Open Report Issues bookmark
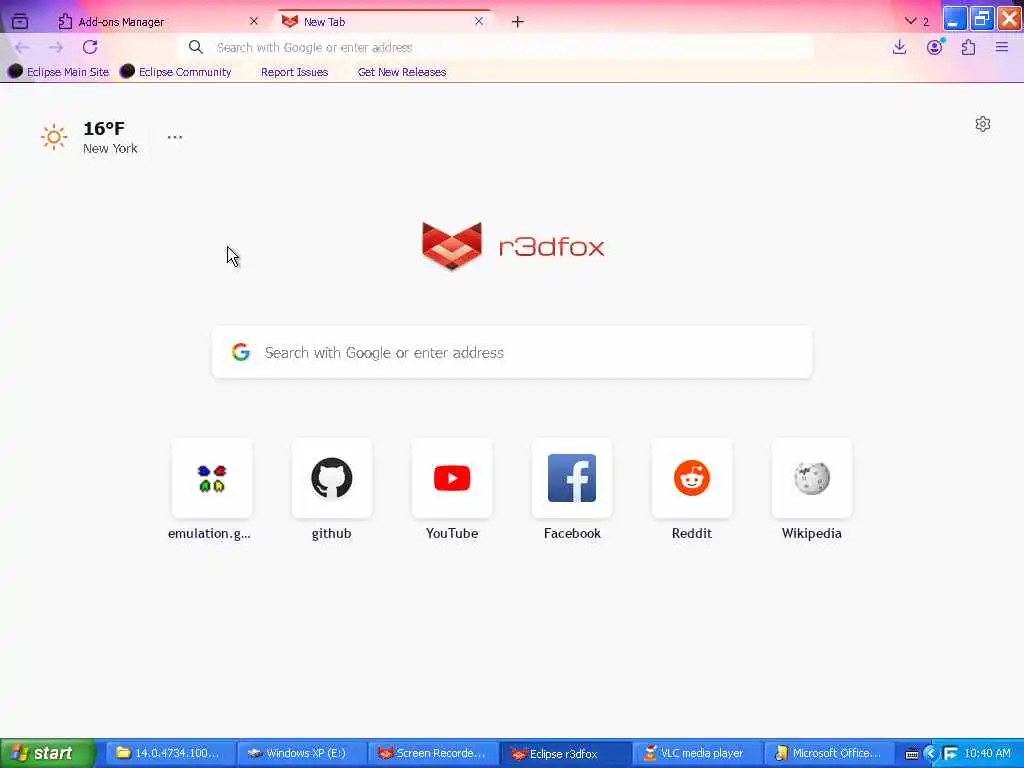Screen dimensions: 1024x768 coord(294,72)
